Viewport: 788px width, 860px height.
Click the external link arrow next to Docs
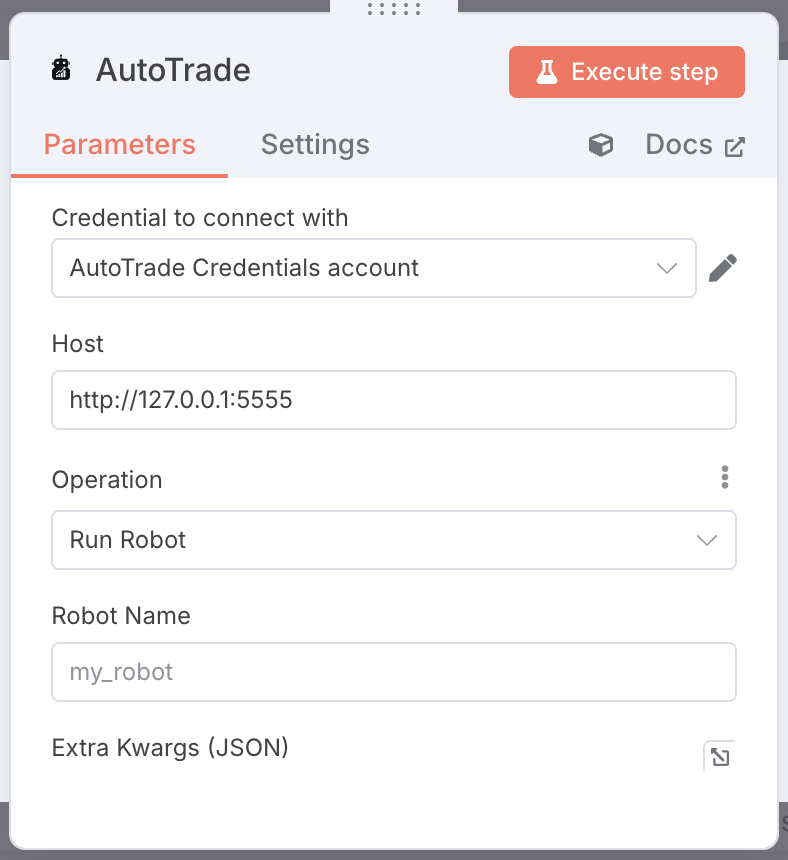tap(735, 146)
